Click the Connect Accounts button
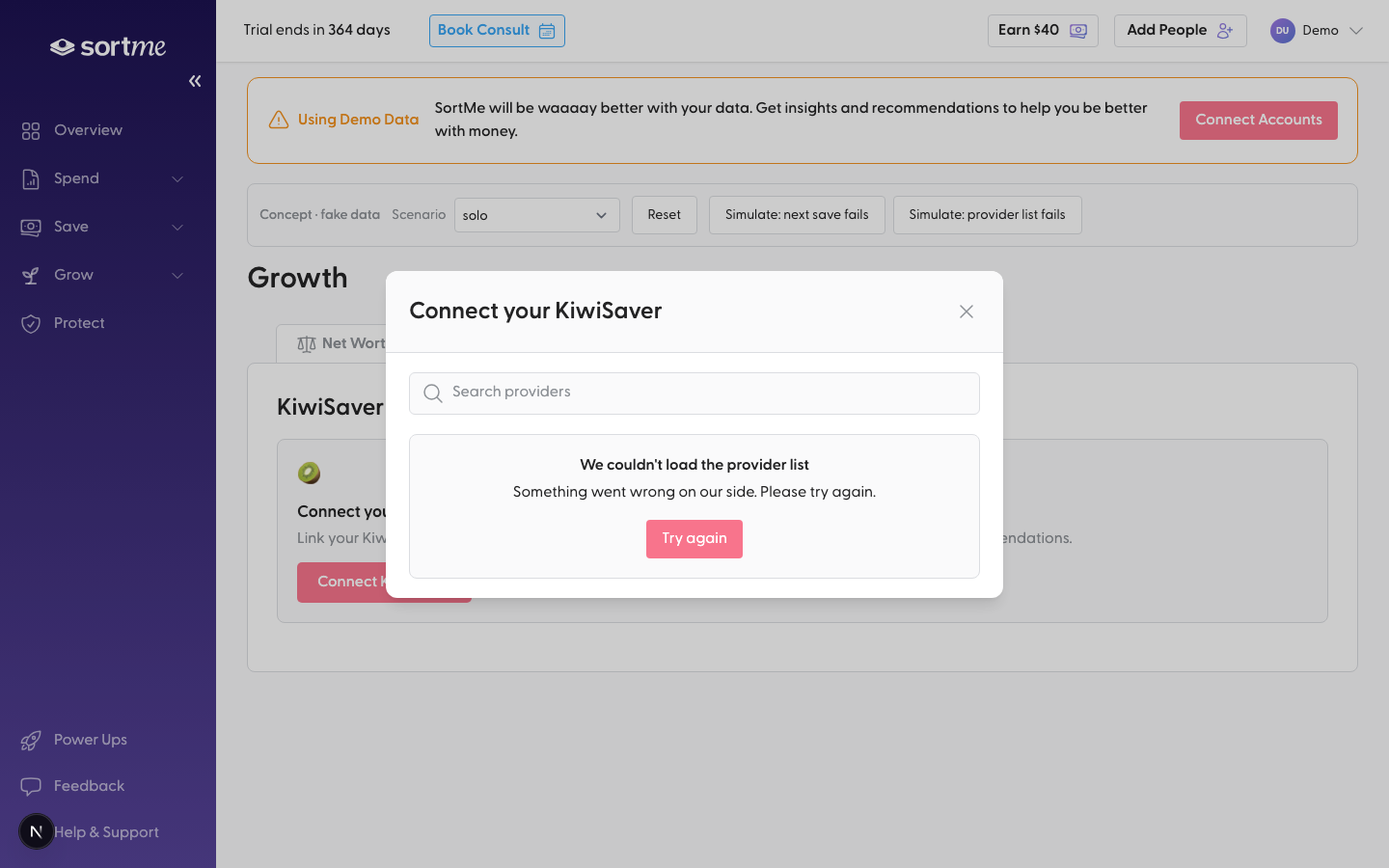The image size is (1389, 868). (1259, 121)
